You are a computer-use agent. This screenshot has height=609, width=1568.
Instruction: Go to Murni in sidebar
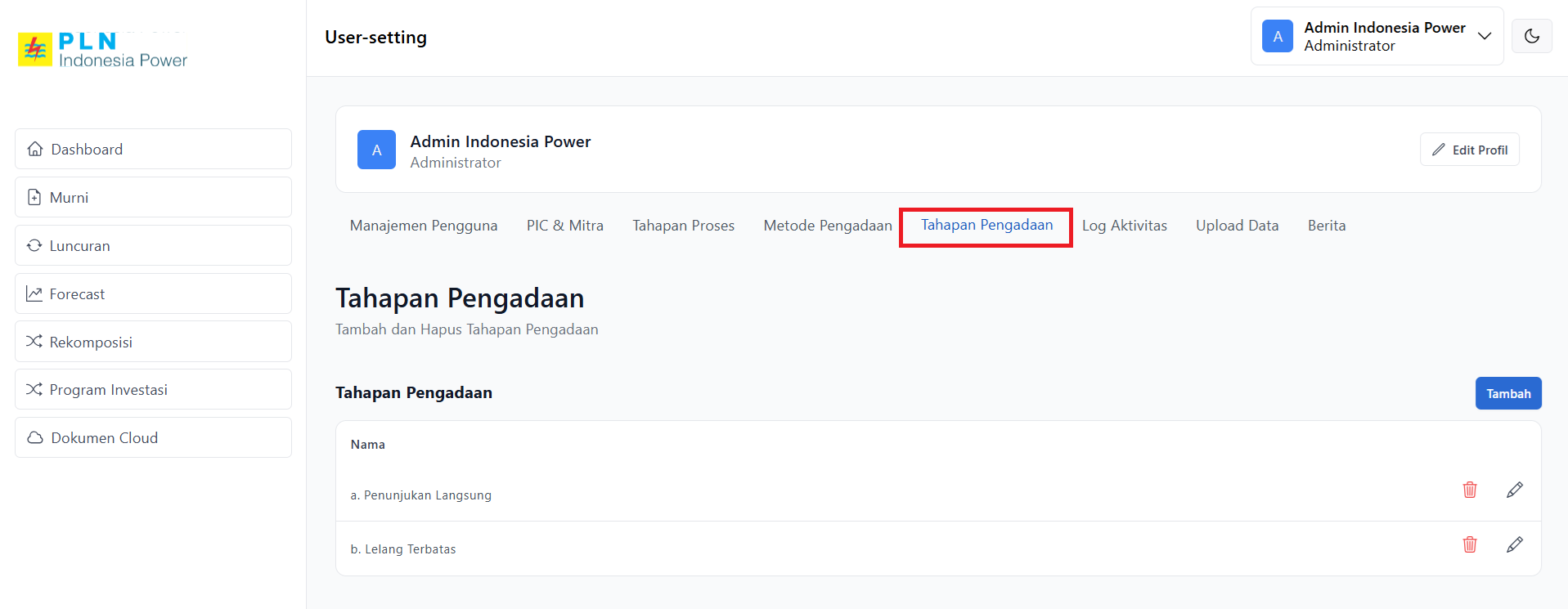pyautogui.click(x=153, y=197)
